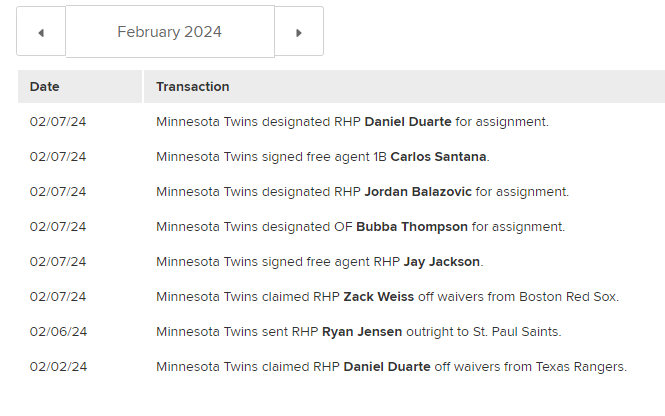Click the Date column header

click(45, 87)
